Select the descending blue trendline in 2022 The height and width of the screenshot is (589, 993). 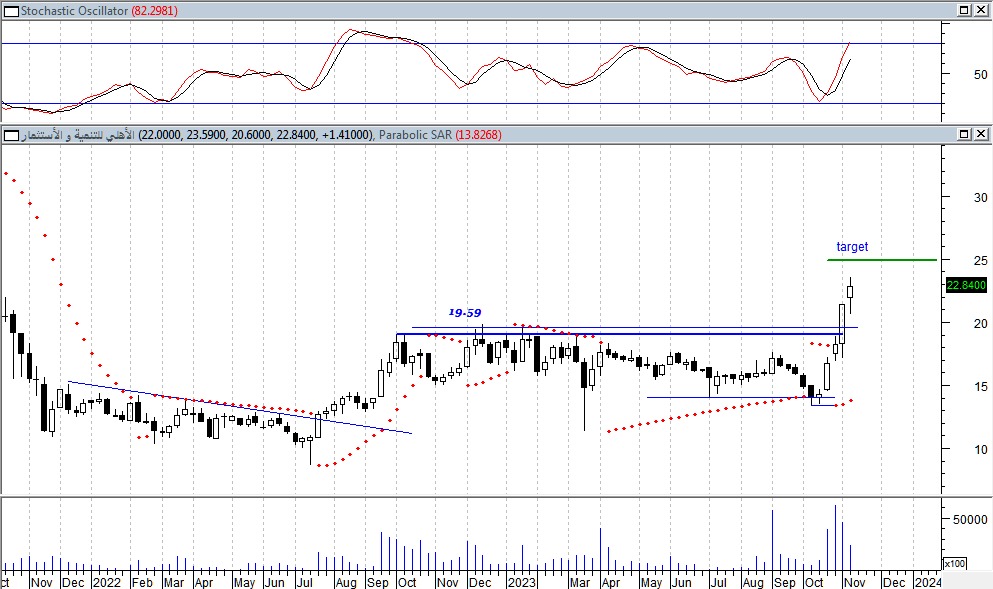click(240, 407)
